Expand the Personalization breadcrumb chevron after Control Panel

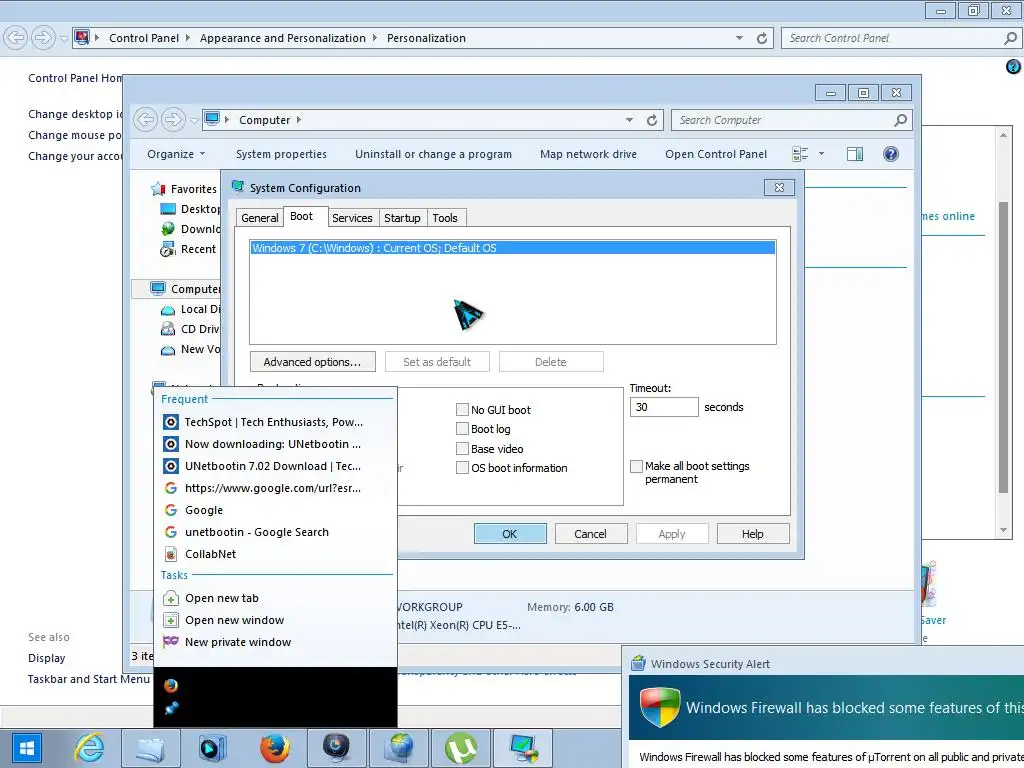[x=188, y=38]
